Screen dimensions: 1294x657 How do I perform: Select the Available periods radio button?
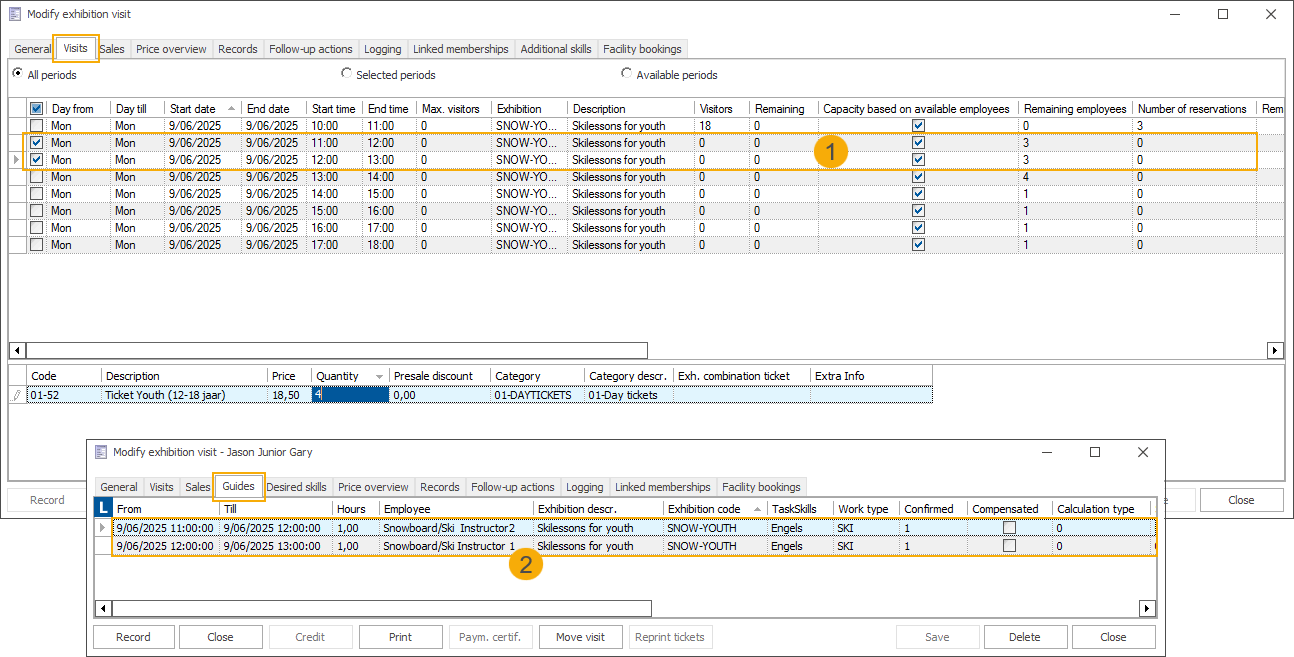tap(627, 74)
